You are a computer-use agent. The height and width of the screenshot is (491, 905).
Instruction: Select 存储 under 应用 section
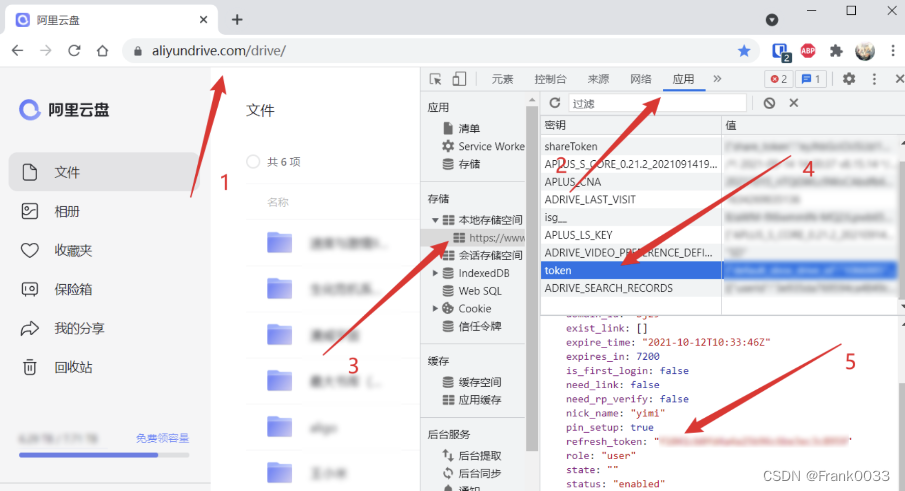(x=462, y=164)
